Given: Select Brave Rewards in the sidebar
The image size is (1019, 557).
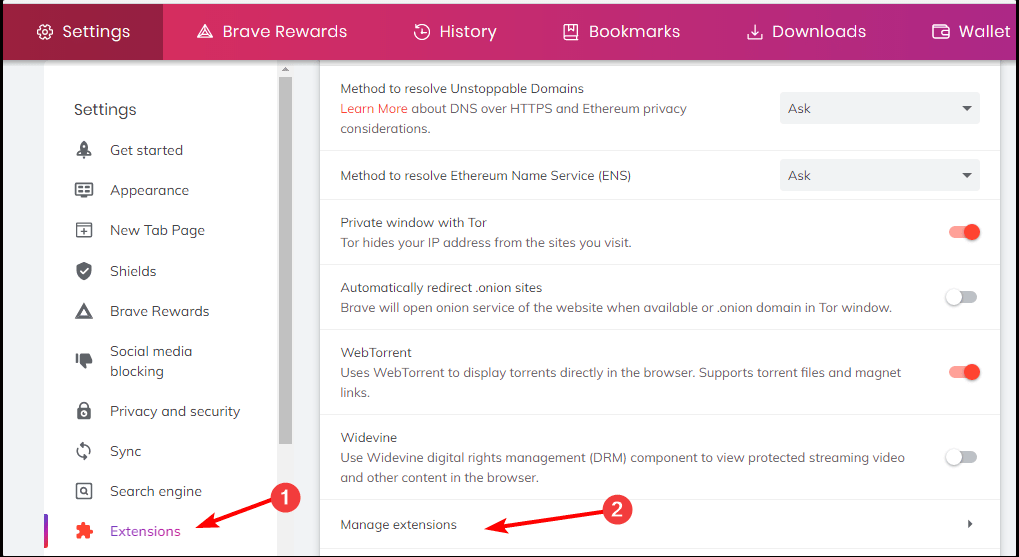Looking at the screenshot, I should point(159,311).
